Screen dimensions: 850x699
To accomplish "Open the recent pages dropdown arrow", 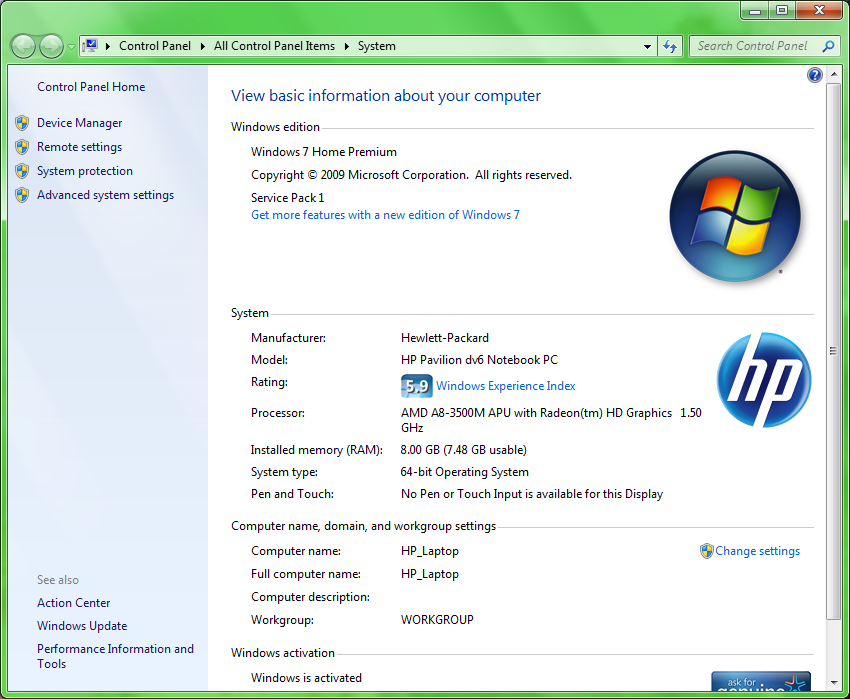I will click(x=72, y=47).
